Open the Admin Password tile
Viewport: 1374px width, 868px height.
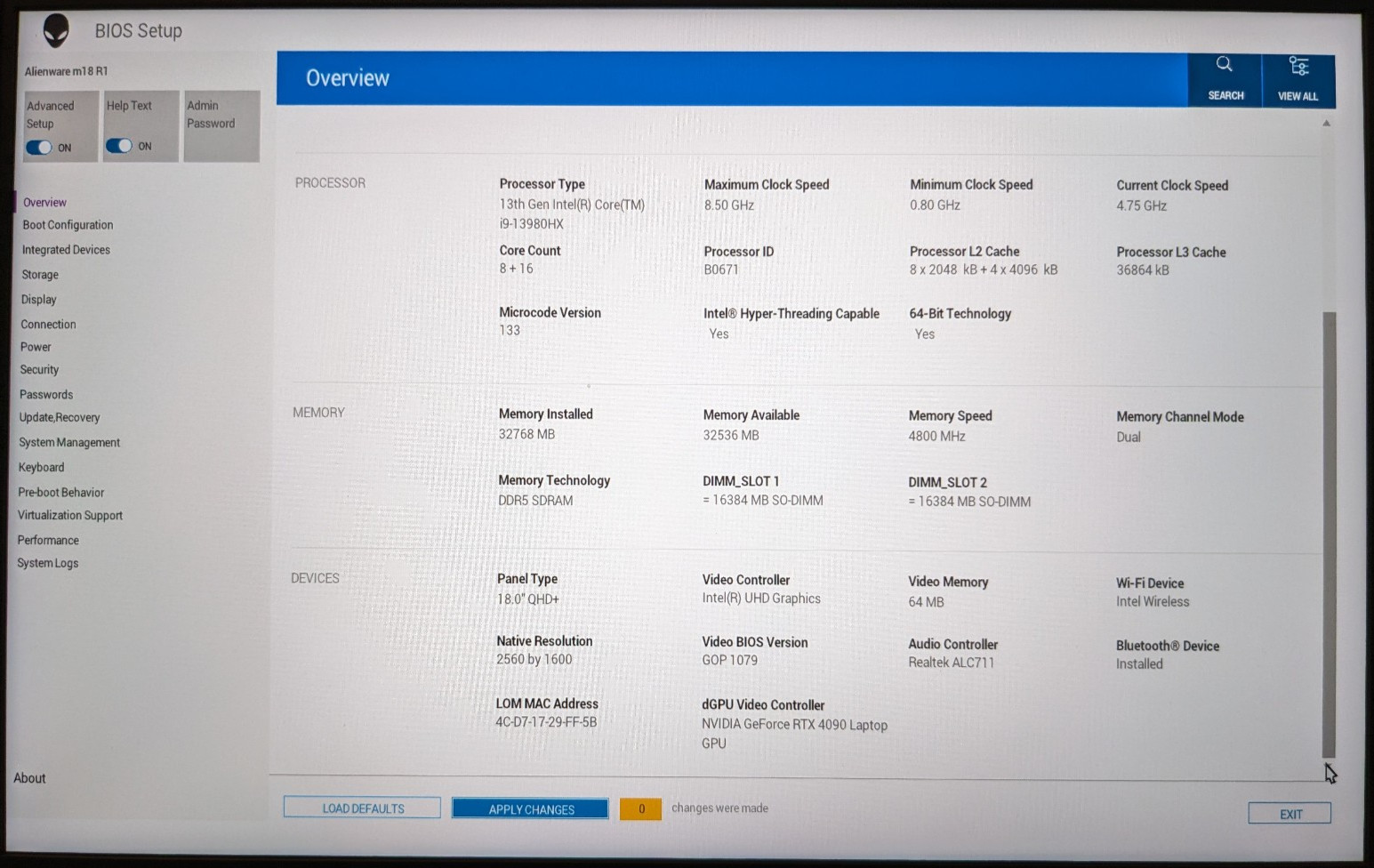[221, 125]
